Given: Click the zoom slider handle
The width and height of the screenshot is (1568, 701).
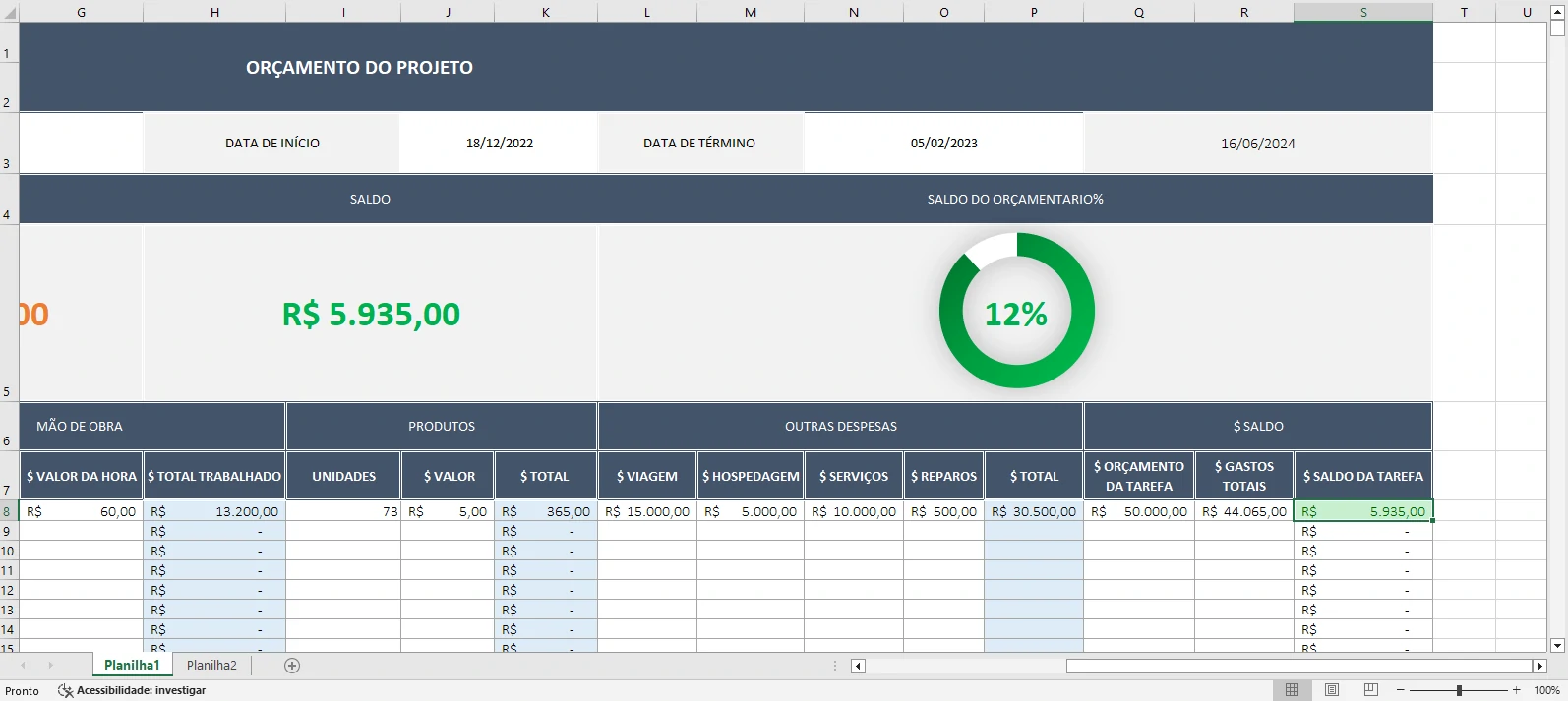Looking at the screenshot, I should click(1459, 690).
